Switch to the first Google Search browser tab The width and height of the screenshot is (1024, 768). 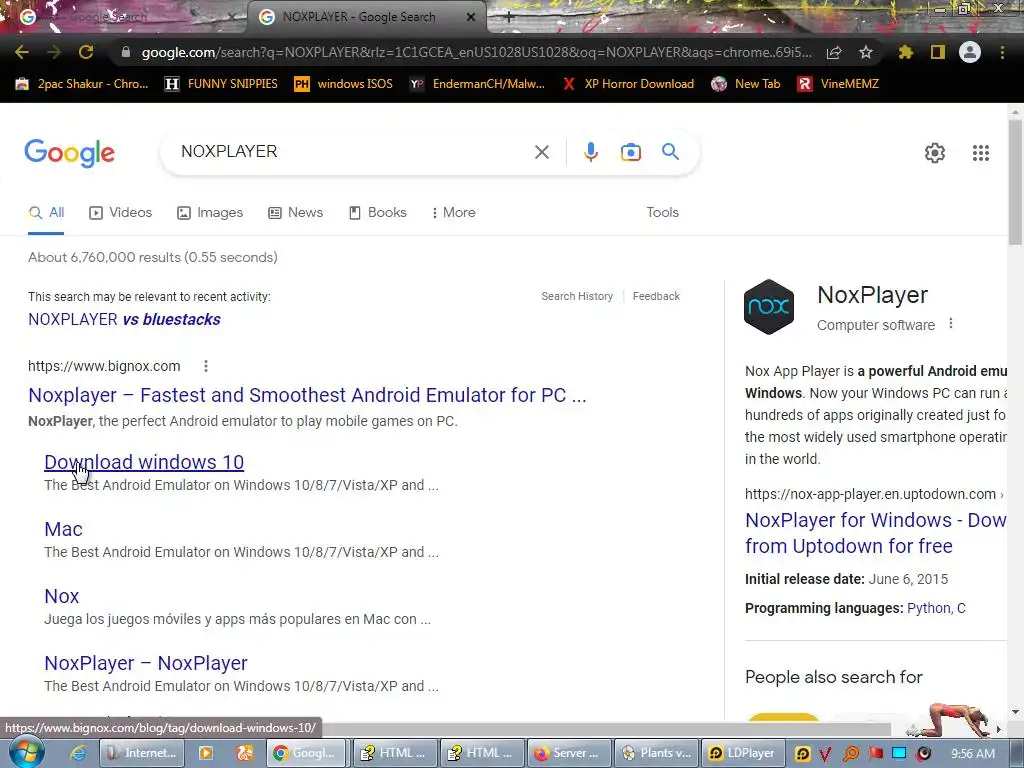pyautogui.click(x=124, y=18)
